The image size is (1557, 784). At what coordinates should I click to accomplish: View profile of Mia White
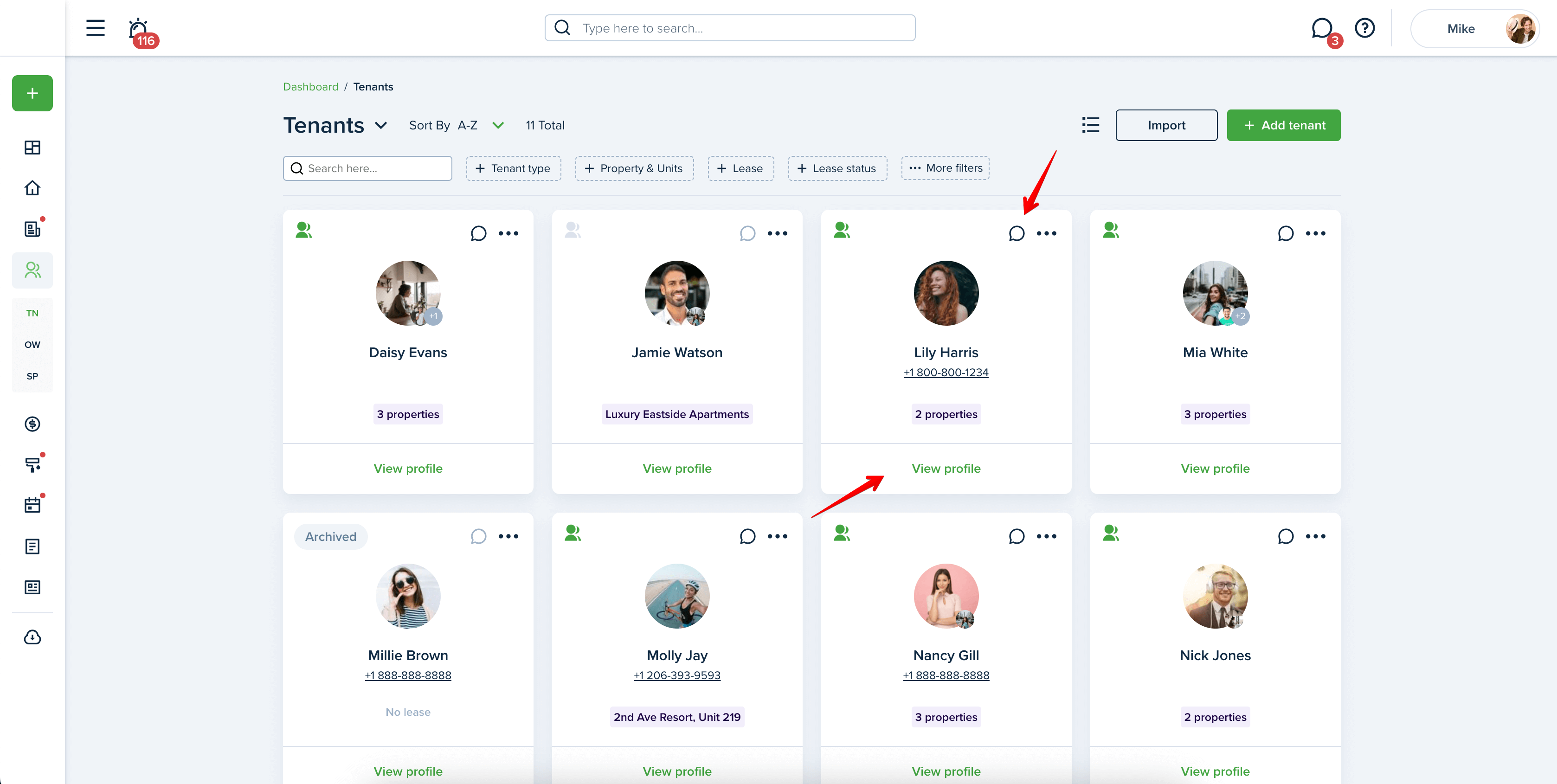pos(1215,469)
